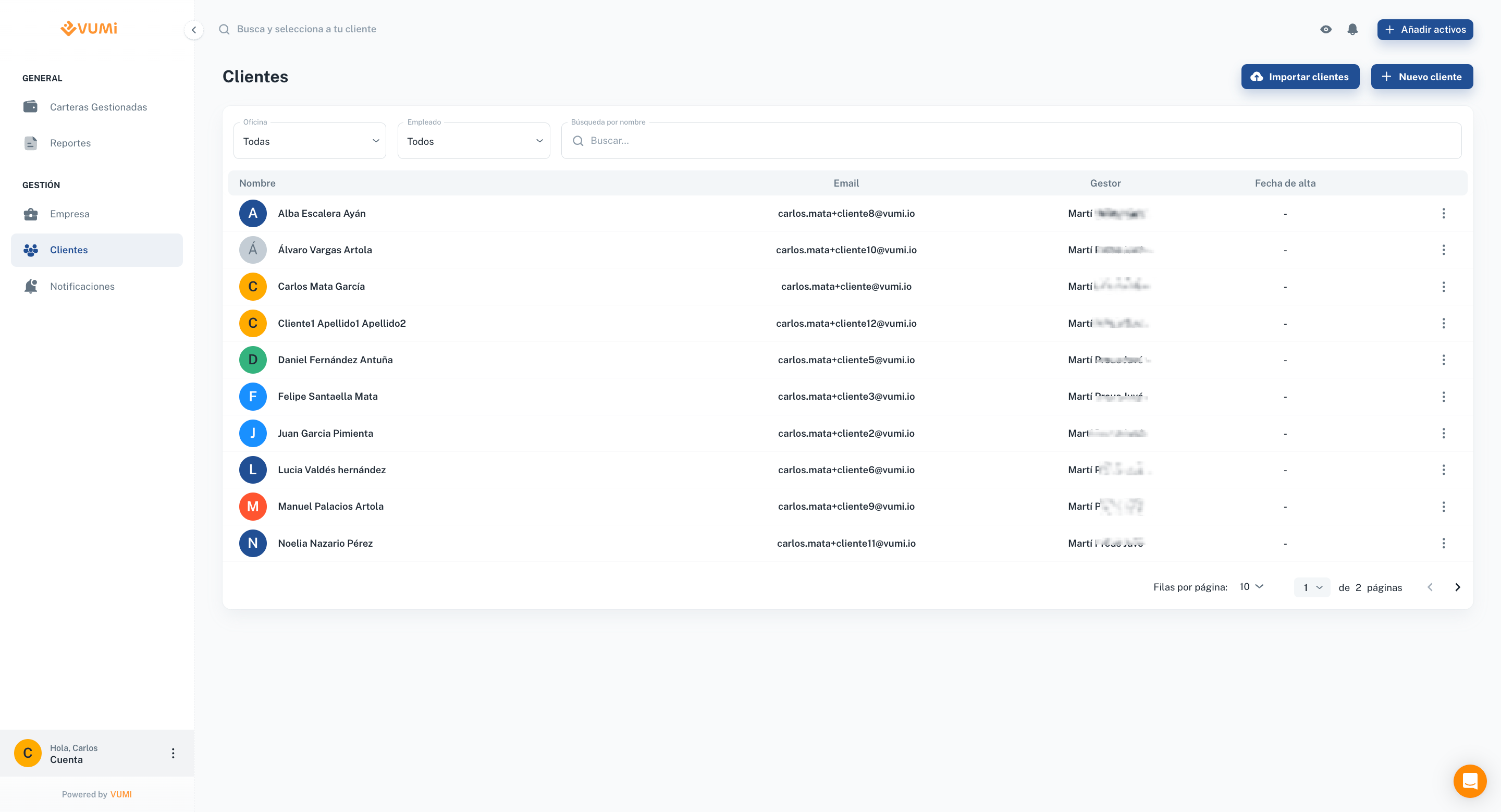Click the avatar of Felipe Santaella Mata
The image size is (1501, 812).
(253, 397)
